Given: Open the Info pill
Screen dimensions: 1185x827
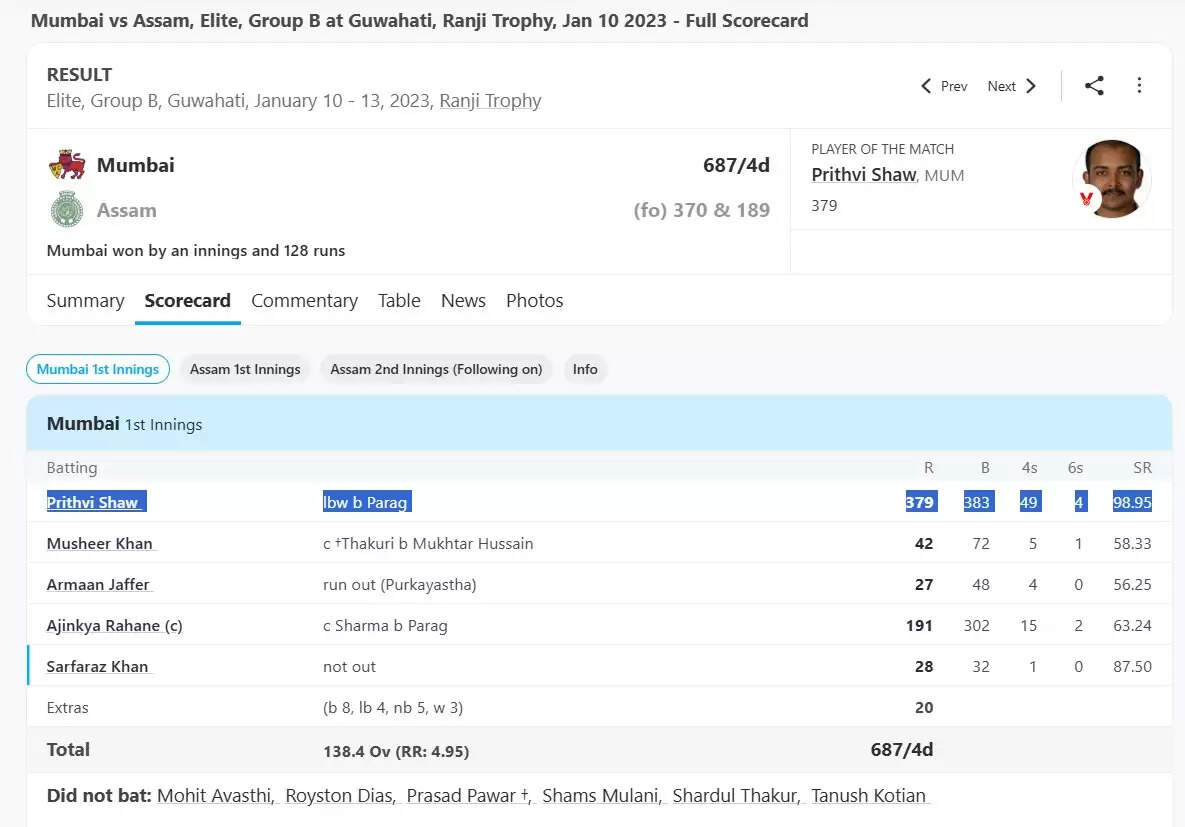Looking at the screenshot, I should (585, 369).
